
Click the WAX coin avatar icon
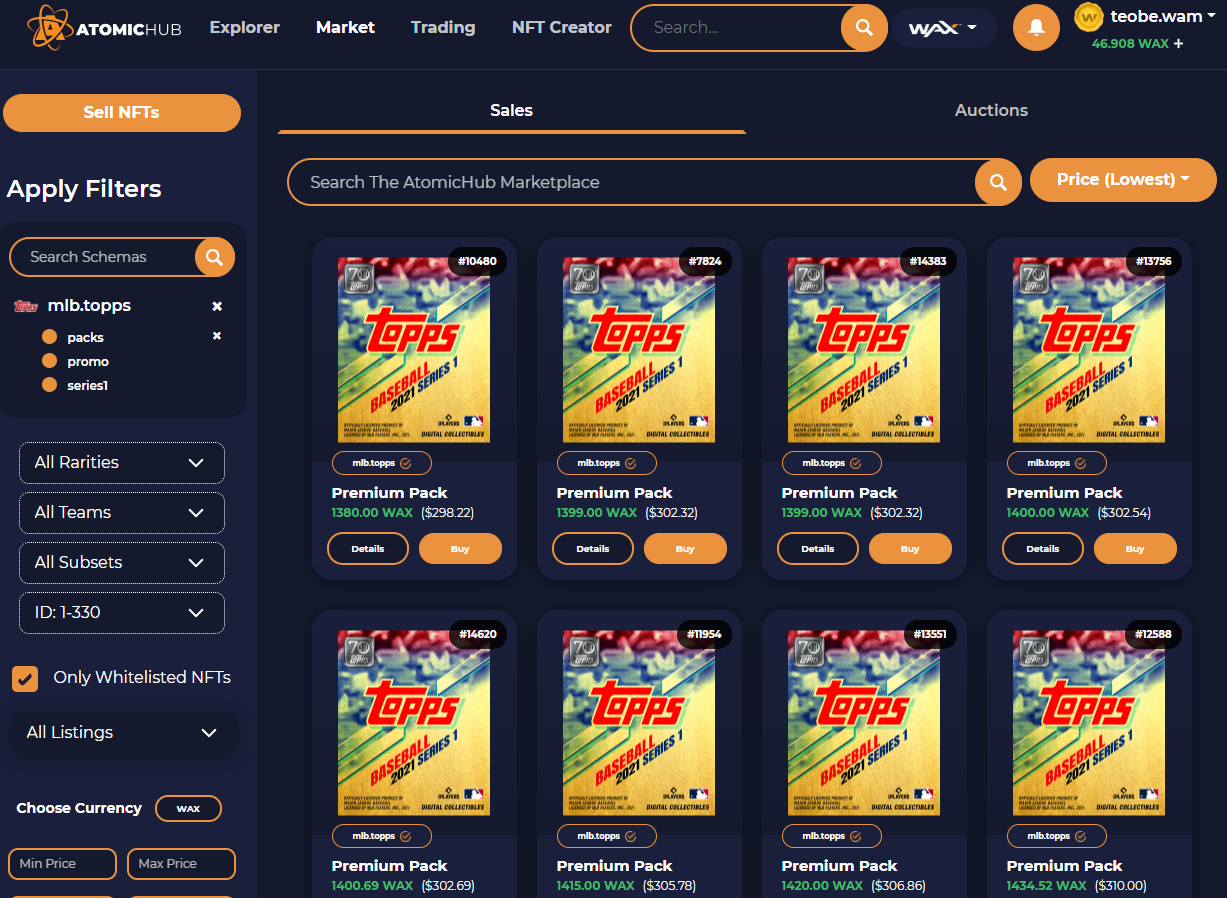1088,17
